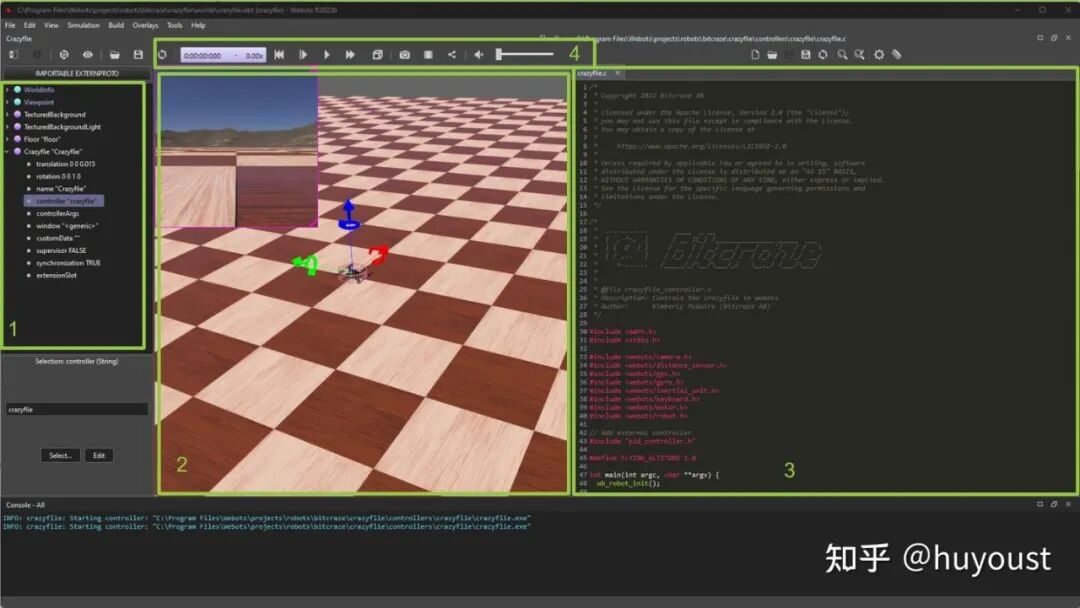Select the translation 0 0 0.015 field
The width and height of the screenshot is (1080, 608).
tap(65, 164)
